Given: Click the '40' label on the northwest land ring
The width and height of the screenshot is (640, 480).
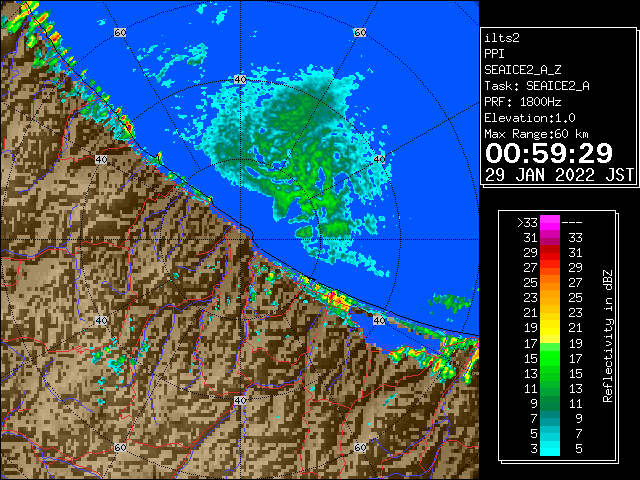Looking at the screenshot, I should pos(101,160).
